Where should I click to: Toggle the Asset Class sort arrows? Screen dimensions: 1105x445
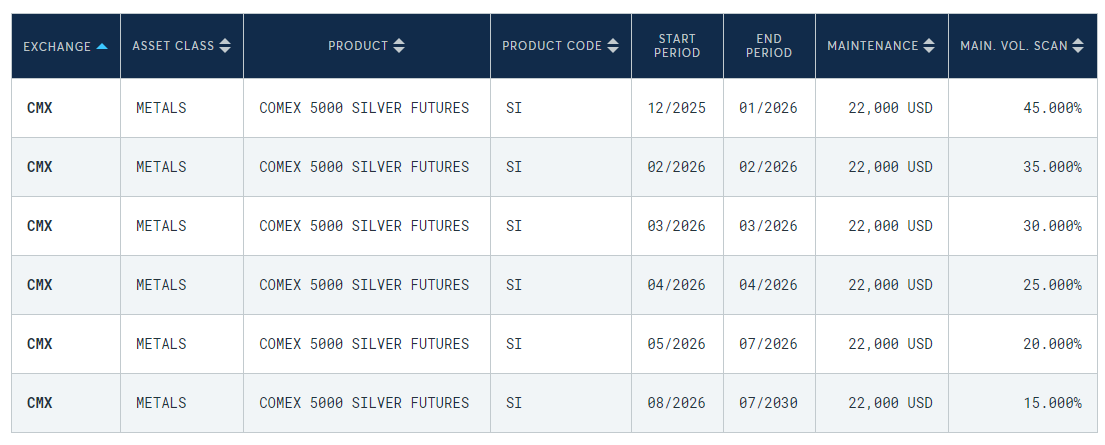pyautogui.click(x=225, y=46)
